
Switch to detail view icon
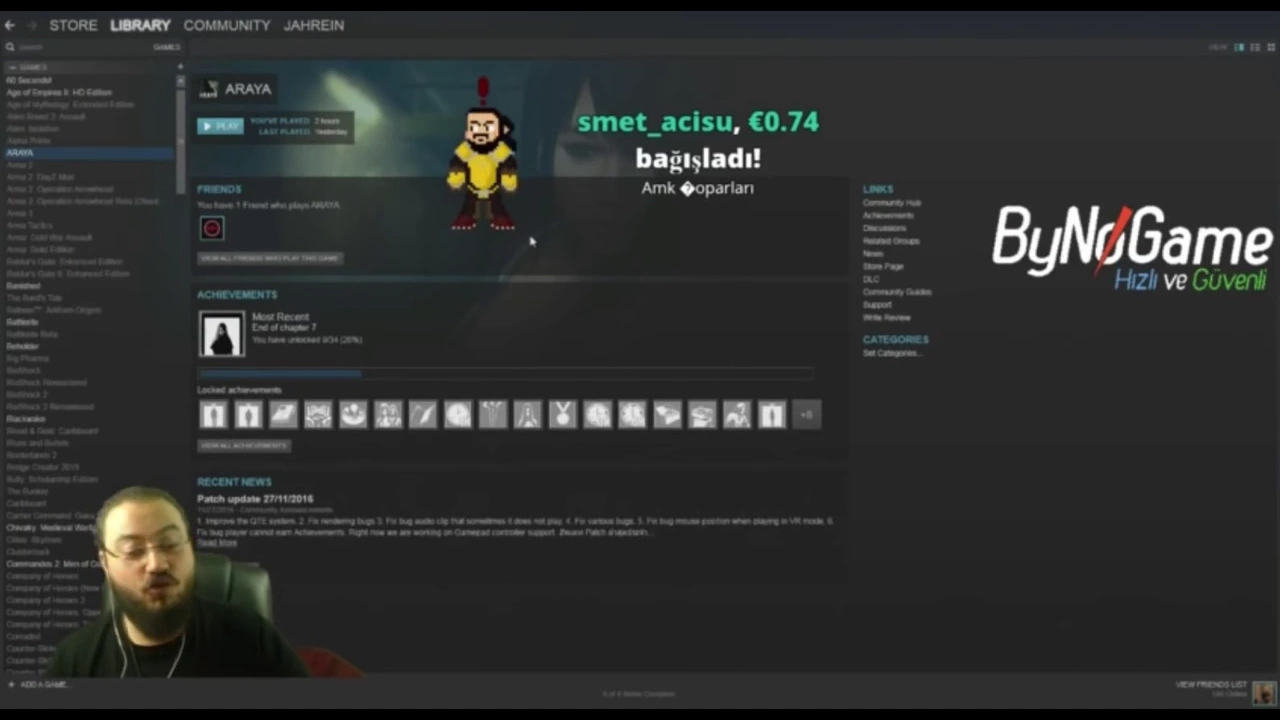[1239, 47]
